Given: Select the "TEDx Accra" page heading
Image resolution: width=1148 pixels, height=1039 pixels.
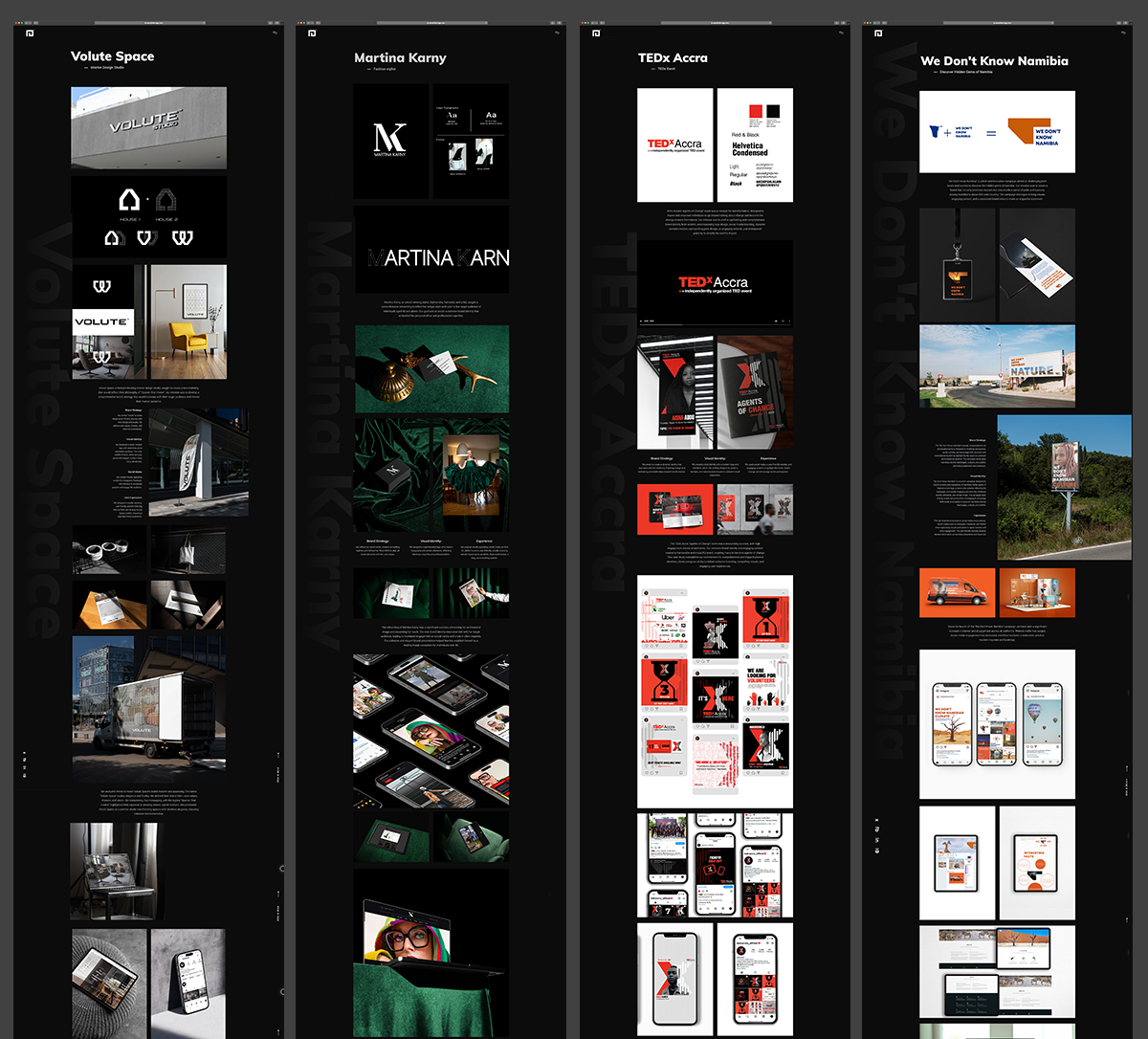Looking at the screenshot, I should click(673, 57).
